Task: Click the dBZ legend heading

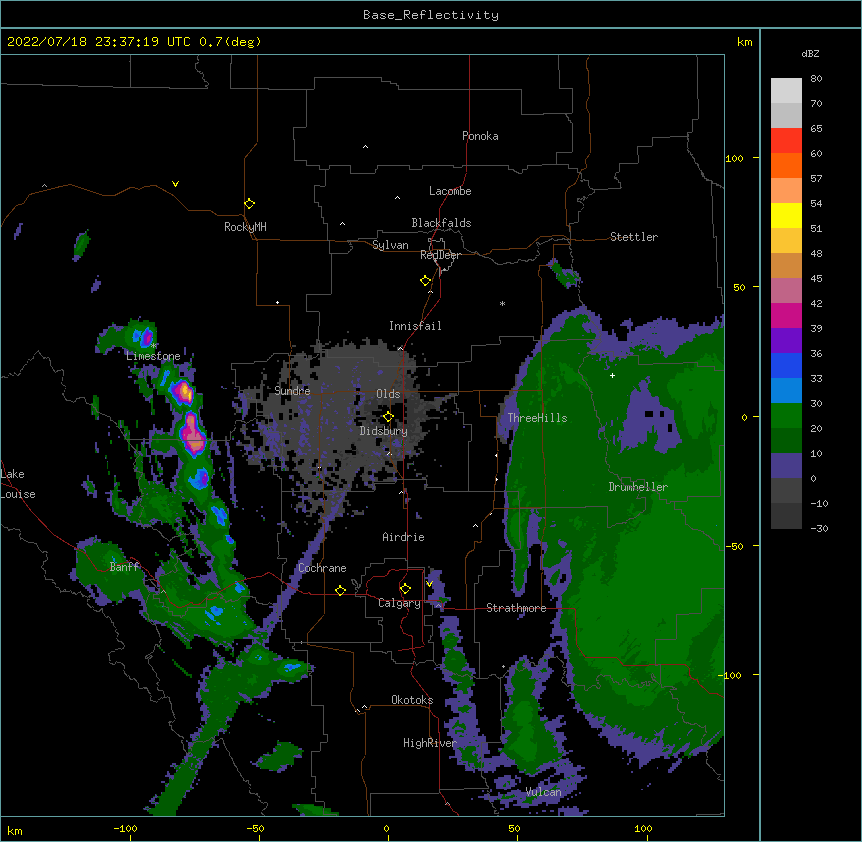Action: 810,53
